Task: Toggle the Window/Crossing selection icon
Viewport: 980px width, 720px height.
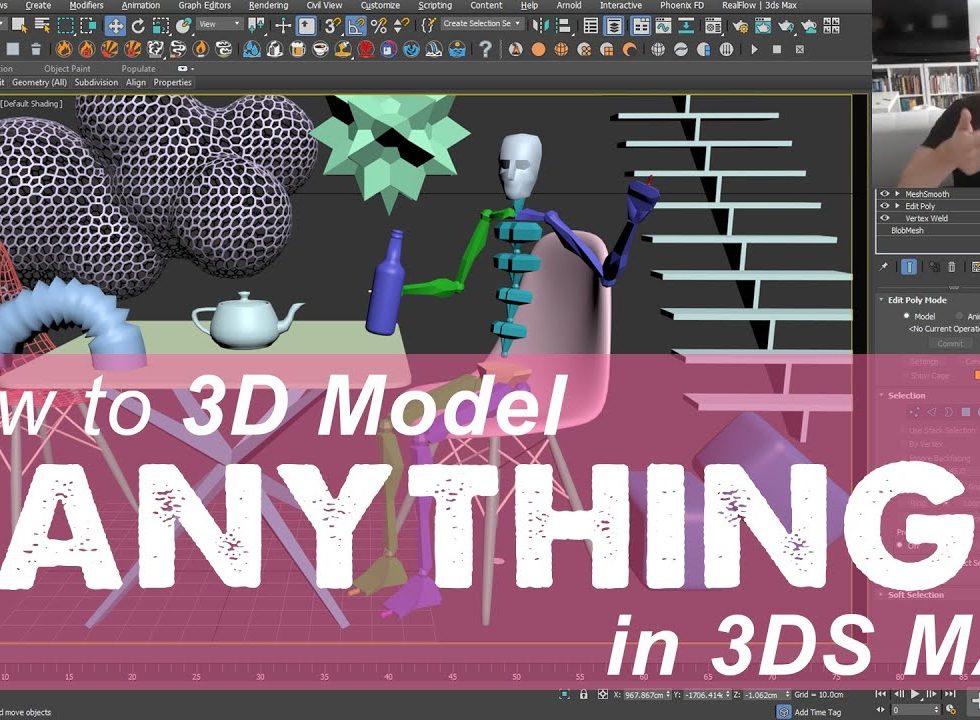Action: [88, 26]
